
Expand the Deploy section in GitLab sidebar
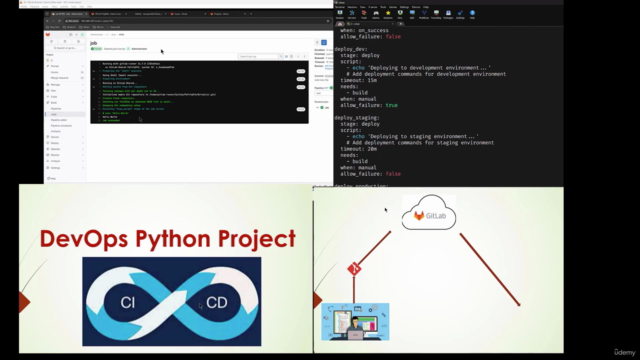point(65,143)
